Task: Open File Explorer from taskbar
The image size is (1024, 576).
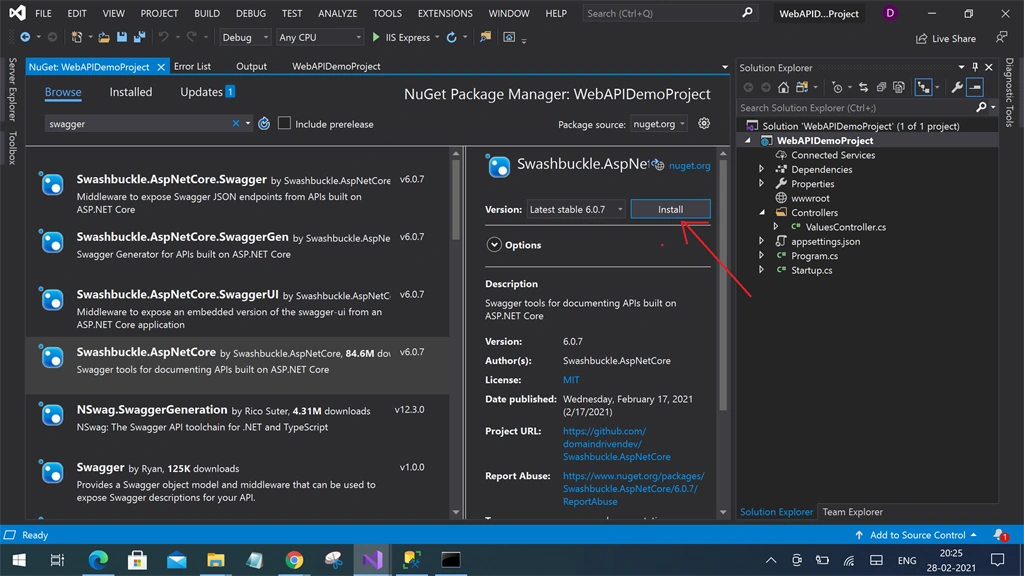Action: pos(216,560)
